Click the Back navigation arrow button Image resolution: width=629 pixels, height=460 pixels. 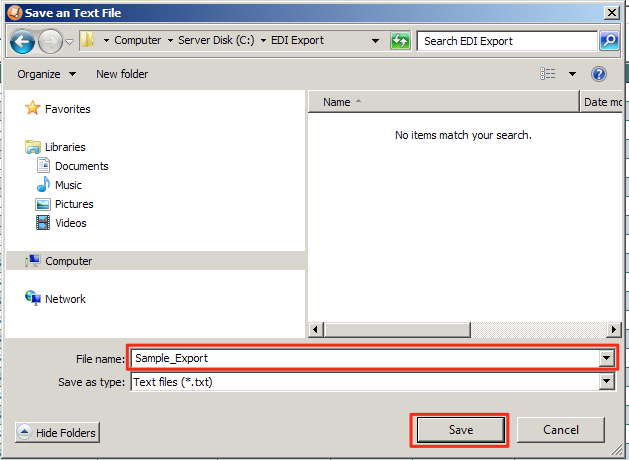[23, 41]
